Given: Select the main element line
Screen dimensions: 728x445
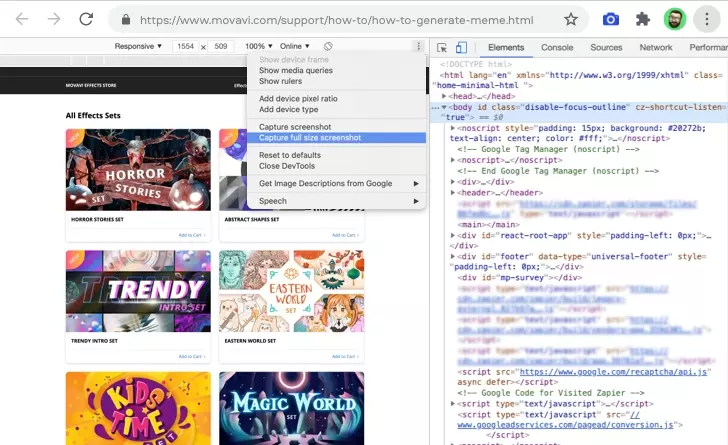Looking at the screenshot, I should pos(488,224).
